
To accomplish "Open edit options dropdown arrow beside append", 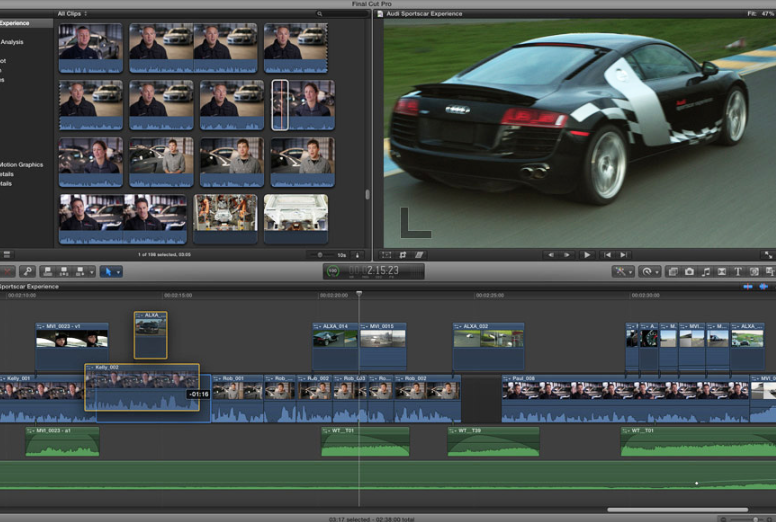I will tap(92, 272).
